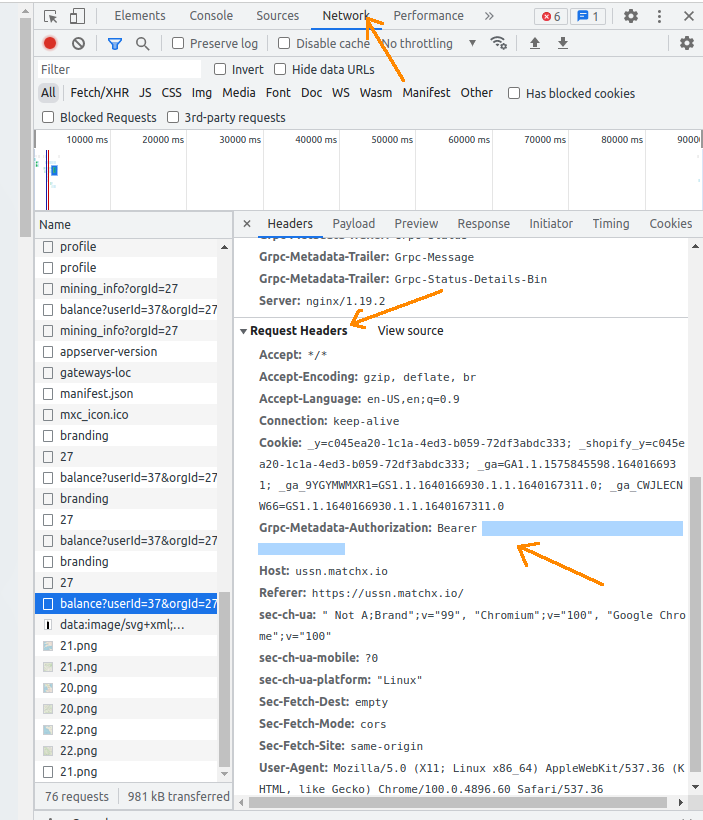Enable Preserve log checkbox
703x820 pixels.
pyautogui.click(x=178, y=43)
